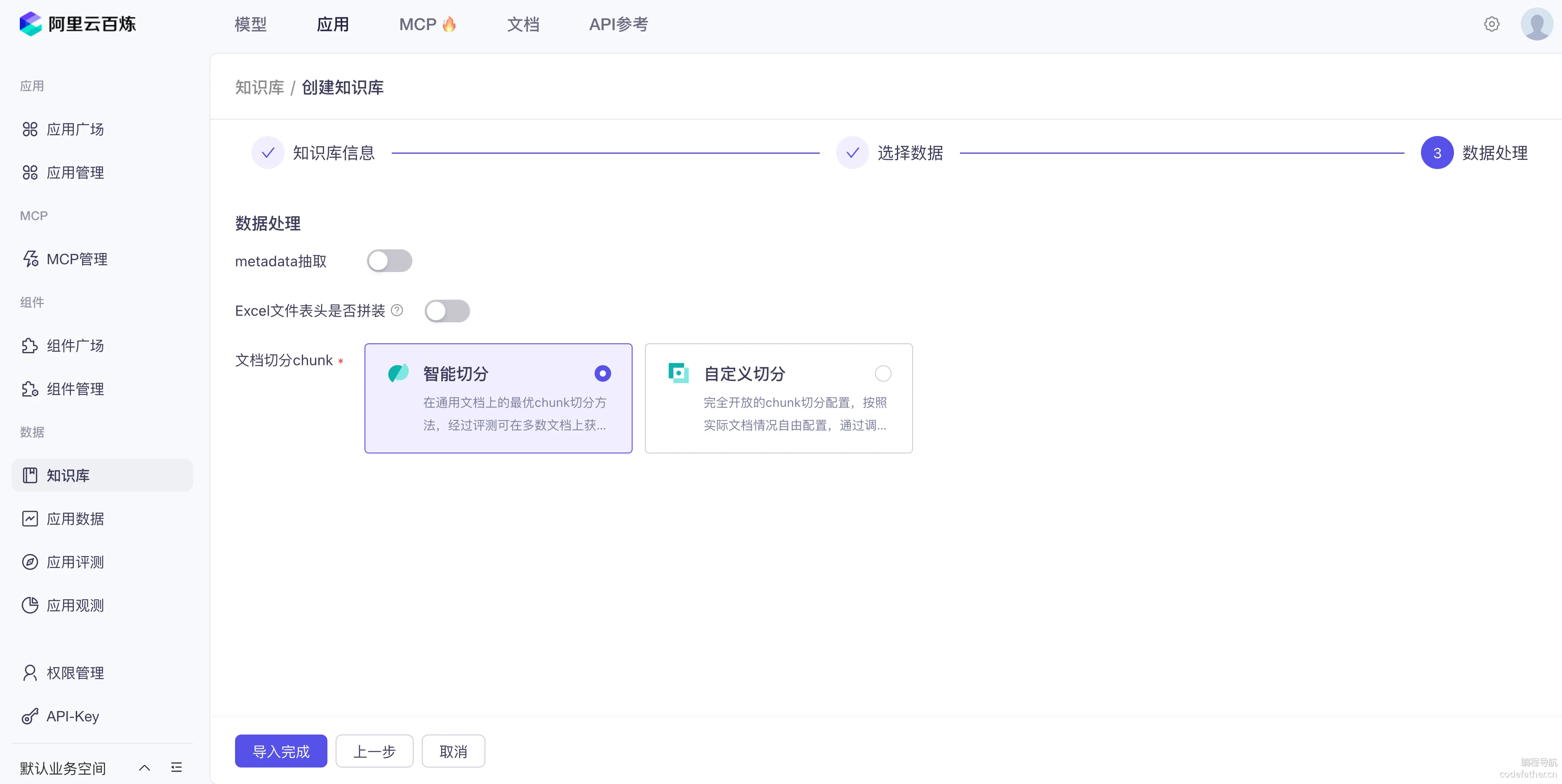
Task: Turn on Excel文件表头是否拼装 switch
Action: tap(447, 311)
